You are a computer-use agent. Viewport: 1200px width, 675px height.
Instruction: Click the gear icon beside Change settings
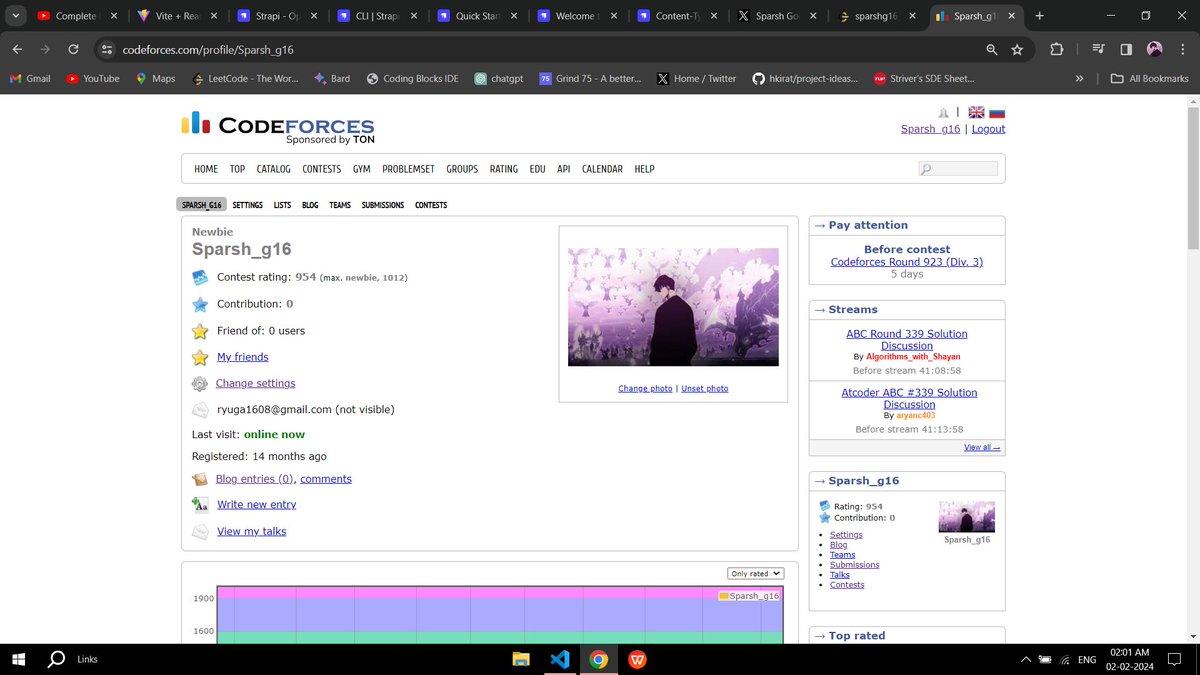pos(199,383)
